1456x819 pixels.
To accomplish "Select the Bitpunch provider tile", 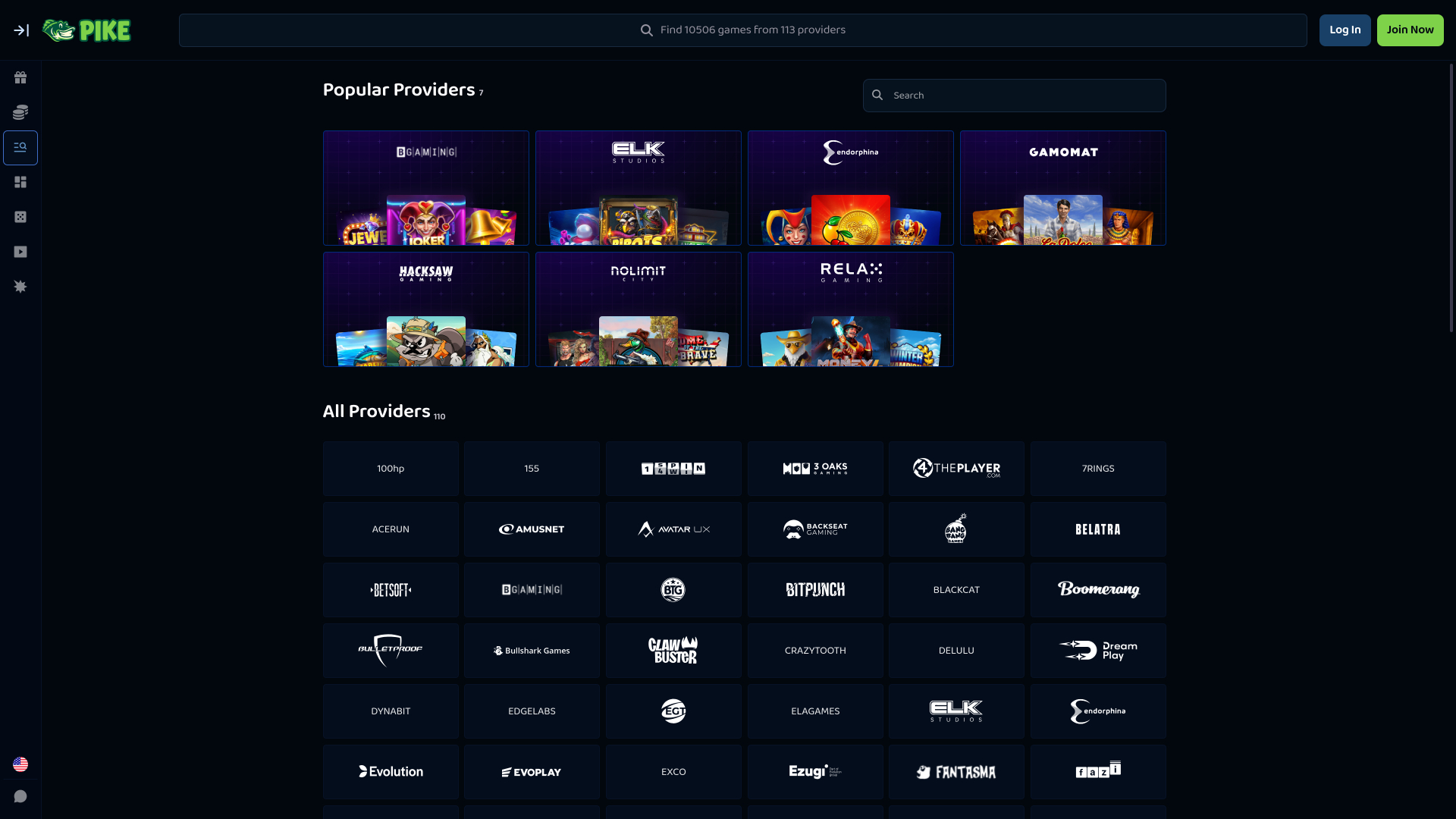I will click(x=815, y=590).
